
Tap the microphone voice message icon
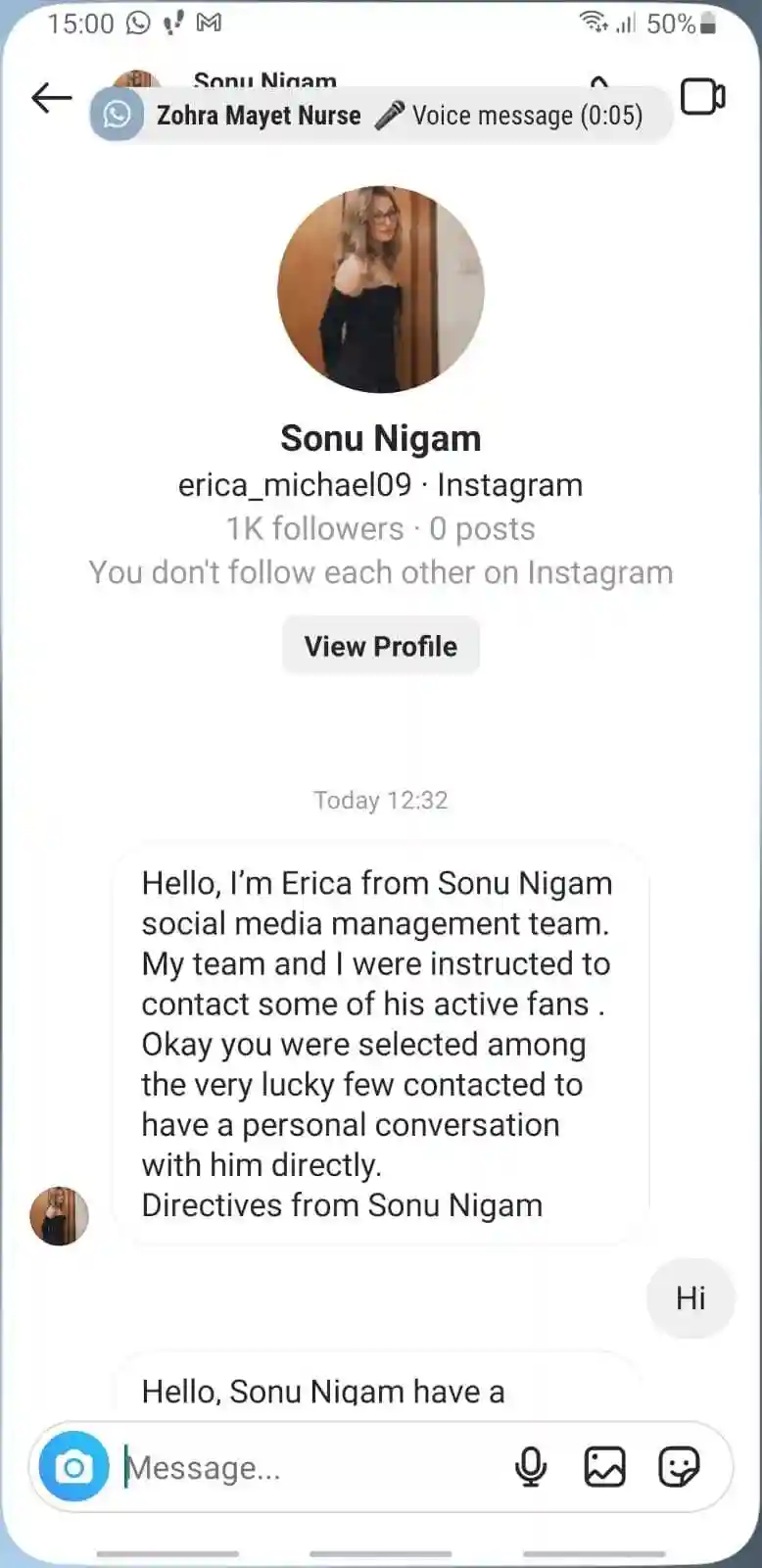(x=531, y=1467)
